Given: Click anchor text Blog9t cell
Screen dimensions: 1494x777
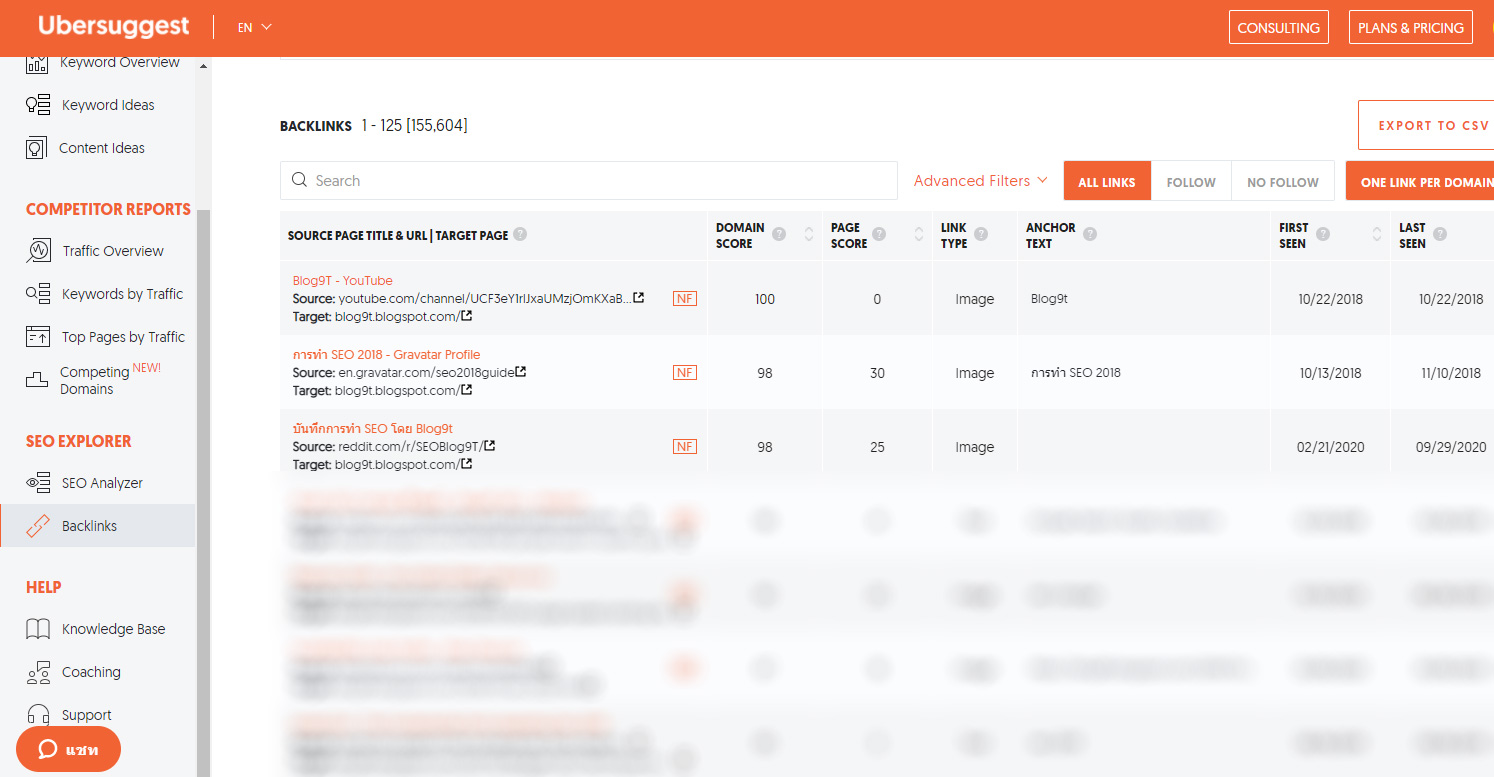Looking at the screenshot, I should [1049, 298].
